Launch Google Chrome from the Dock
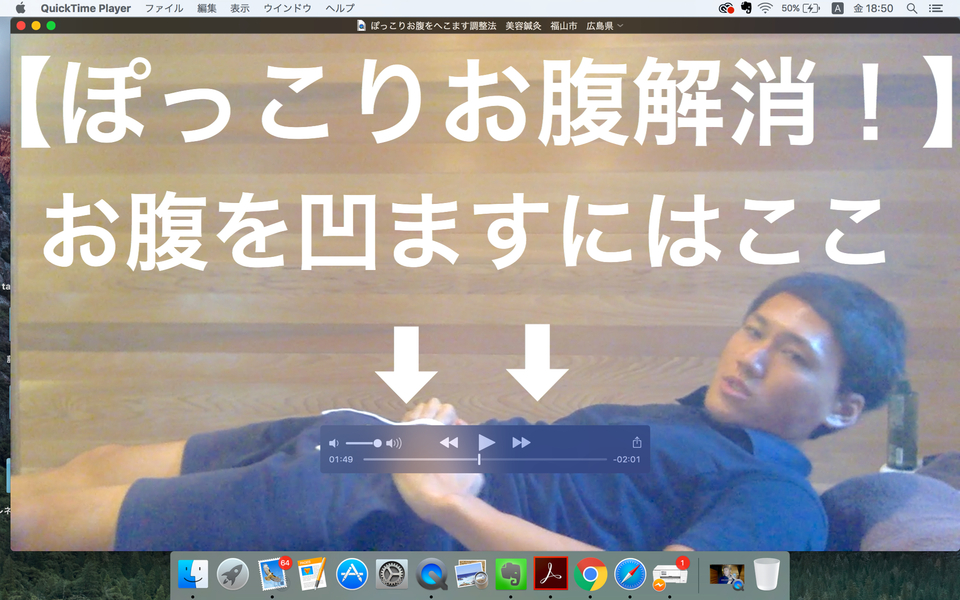The height and width of the screenshot is (600, 960). 590,573
